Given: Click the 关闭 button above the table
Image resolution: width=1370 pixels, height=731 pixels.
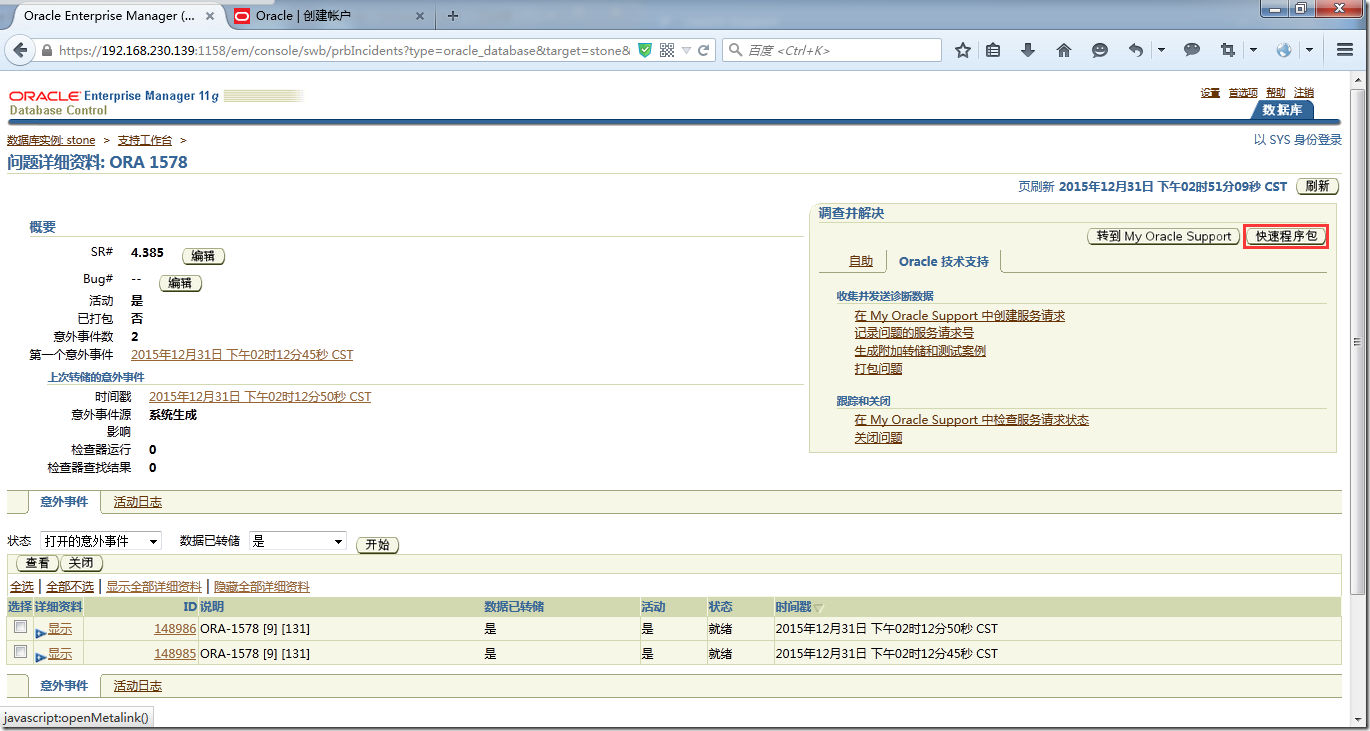Looking at the screenshot, I should pyautogui.click(x=81, y=563).
